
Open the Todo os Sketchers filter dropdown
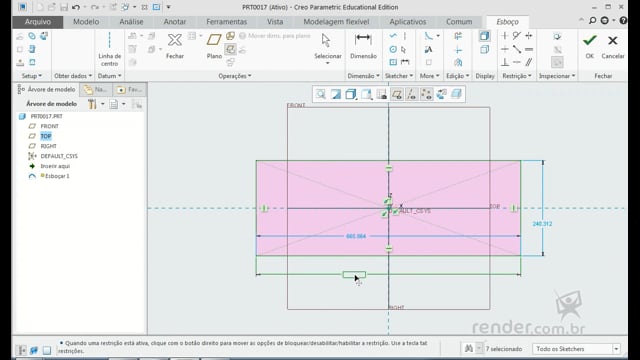tap(576, 349)
